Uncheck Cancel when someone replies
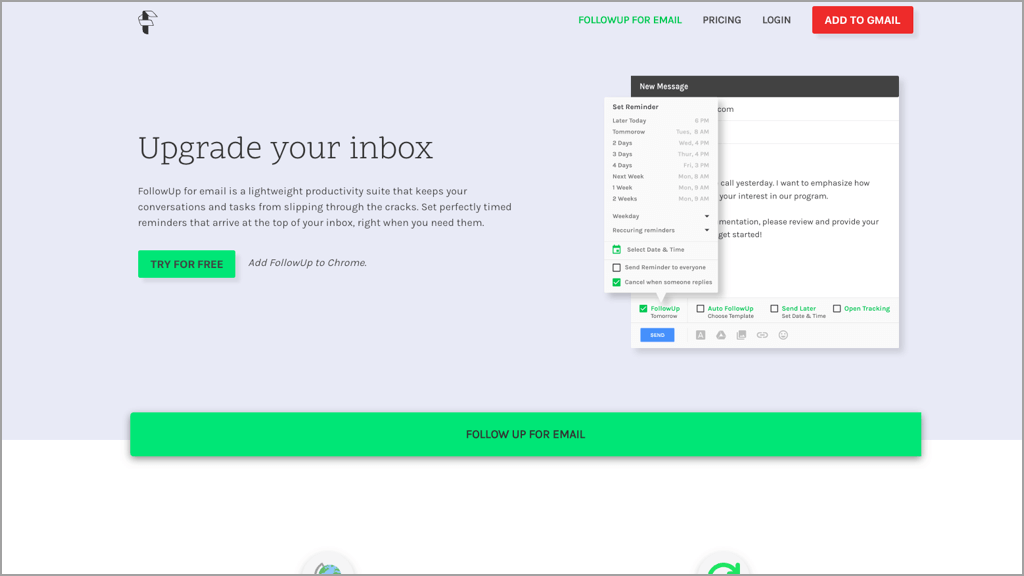The width and height of the screenshot is (1024, 576). point(617,282)
